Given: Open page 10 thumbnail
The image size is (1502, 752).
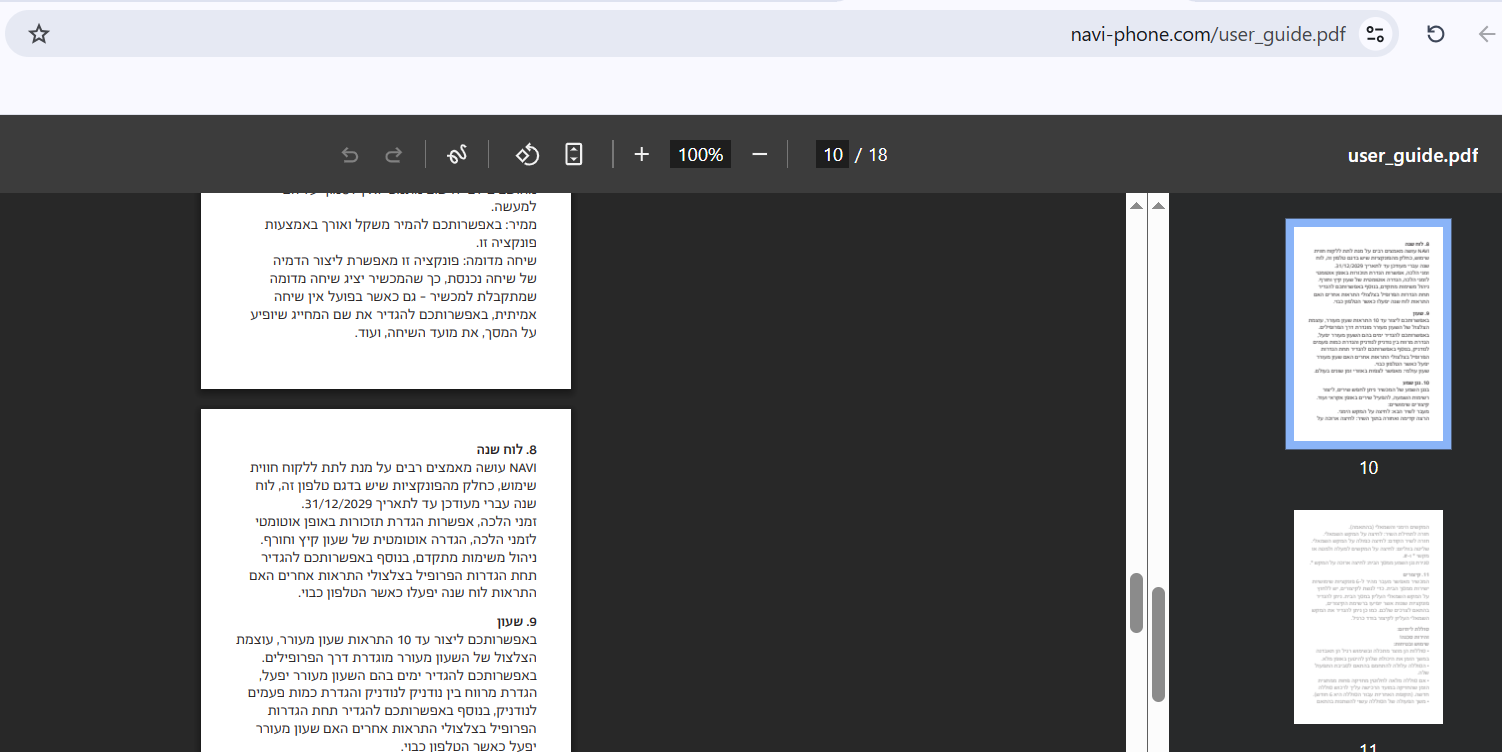Looking at the screenshot, I should (x=1368, y=334).
